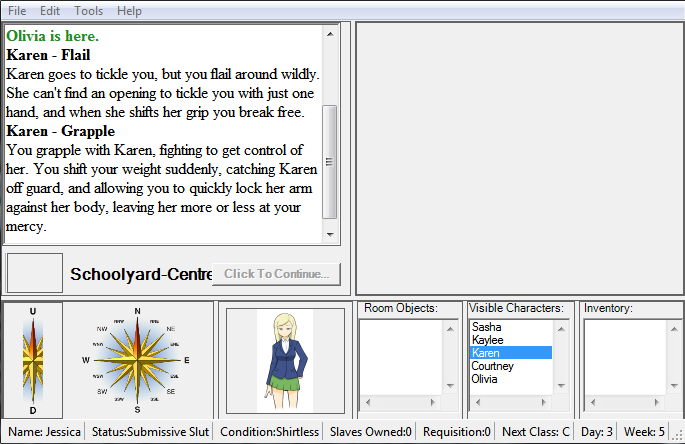Viewport: 685px width, 444px height.
Task: Open the Tools menu
Action: pyautogui.click(x=88, y=10)
